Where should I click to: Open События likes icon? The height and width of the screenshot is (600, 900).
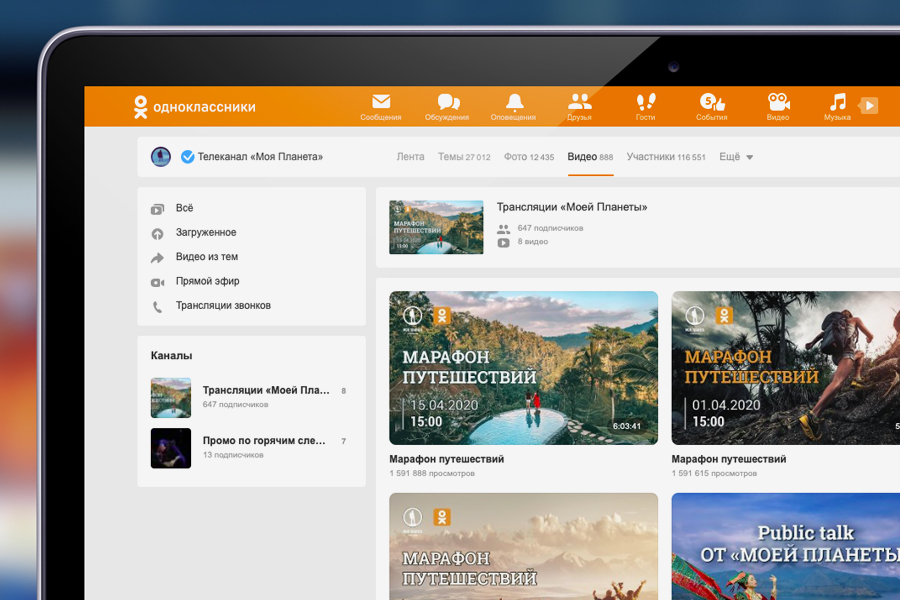712,102
